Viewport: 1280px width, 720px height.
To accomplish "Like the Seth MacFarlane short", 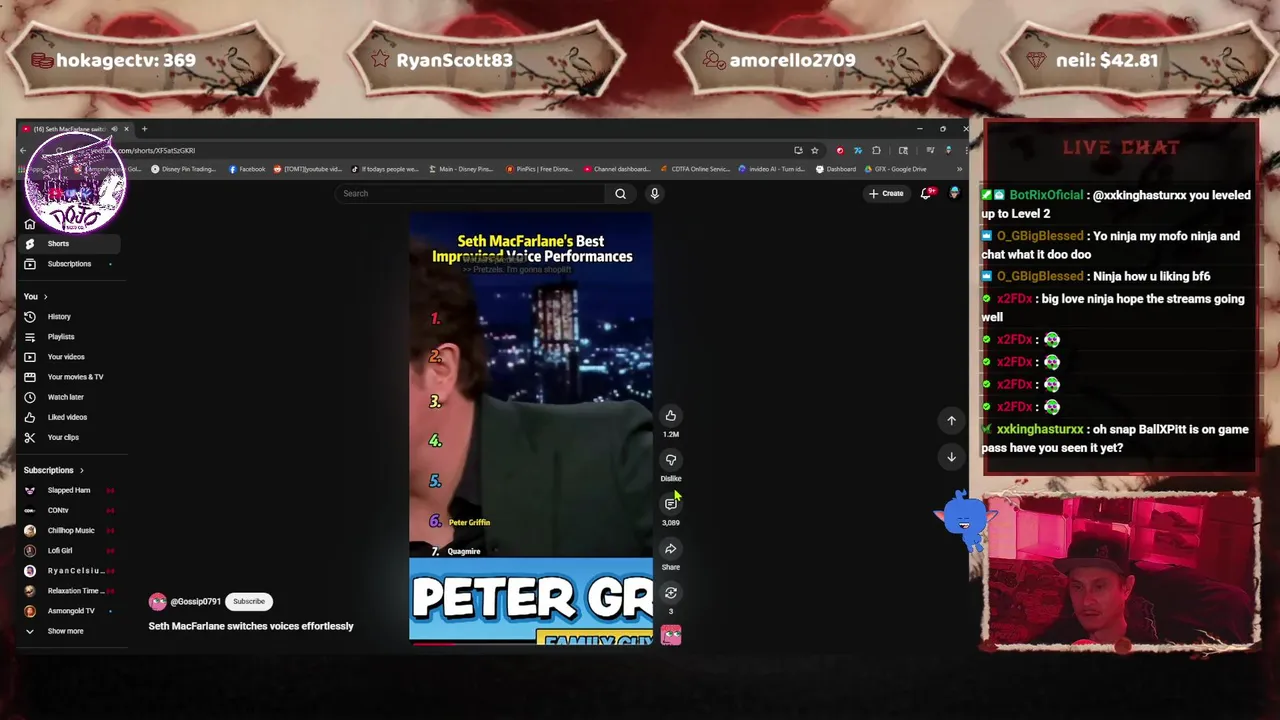I will tap(671, 416).
